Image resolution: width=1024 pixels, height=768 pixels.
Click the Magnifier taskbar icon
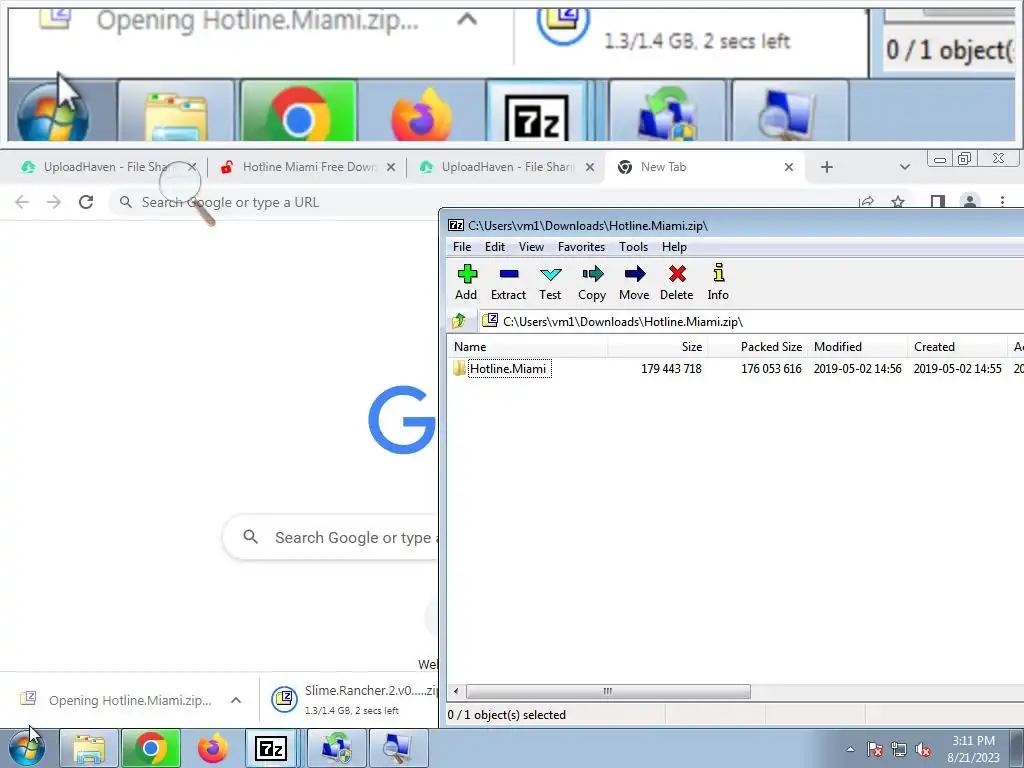click(398, 748)
